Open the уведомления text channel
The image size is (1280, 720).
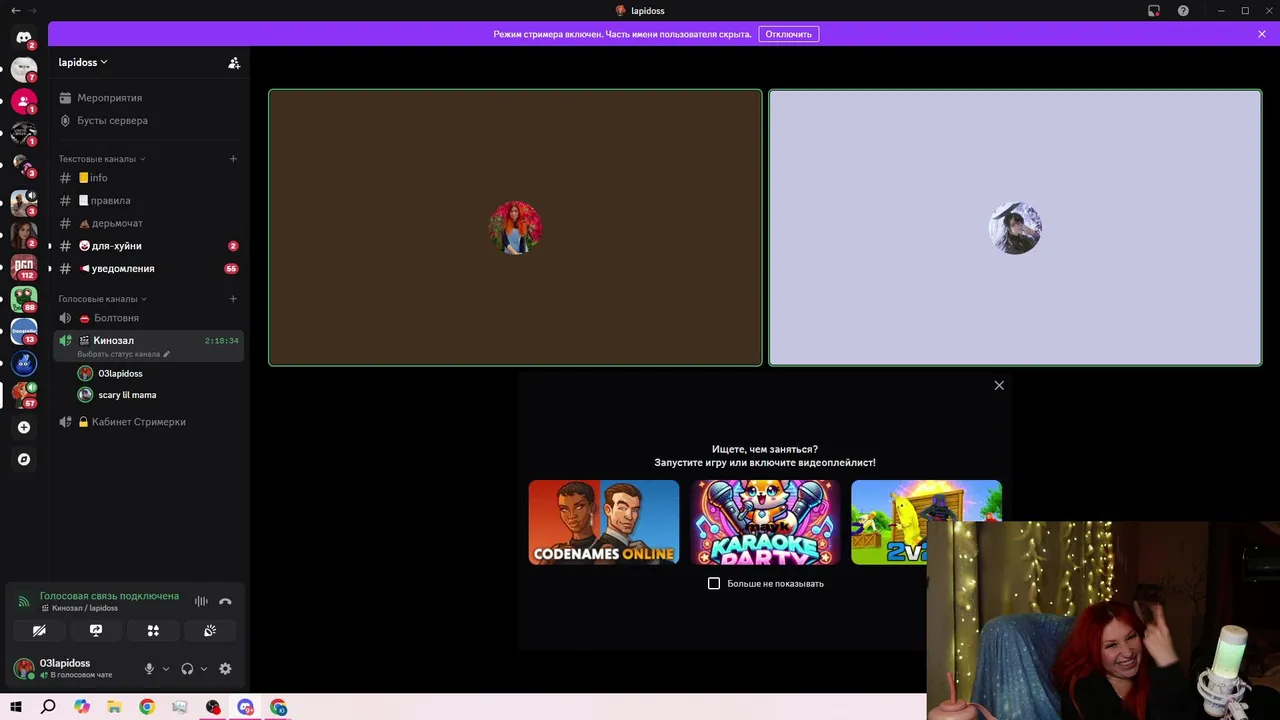tap(148, 268)
